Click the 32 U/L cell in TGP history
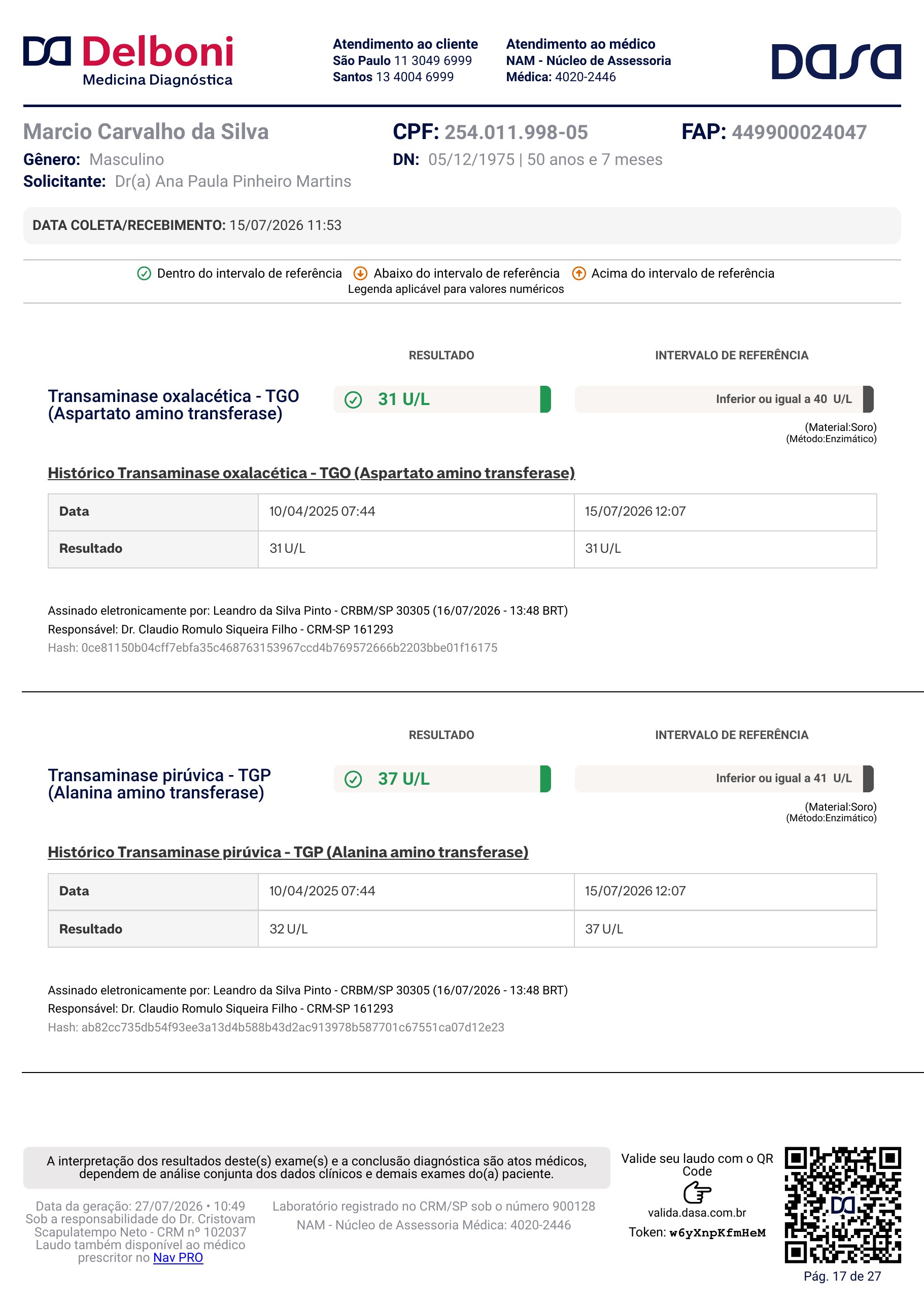The width and height of the screenshot is (924, 1306). (416, 929)
